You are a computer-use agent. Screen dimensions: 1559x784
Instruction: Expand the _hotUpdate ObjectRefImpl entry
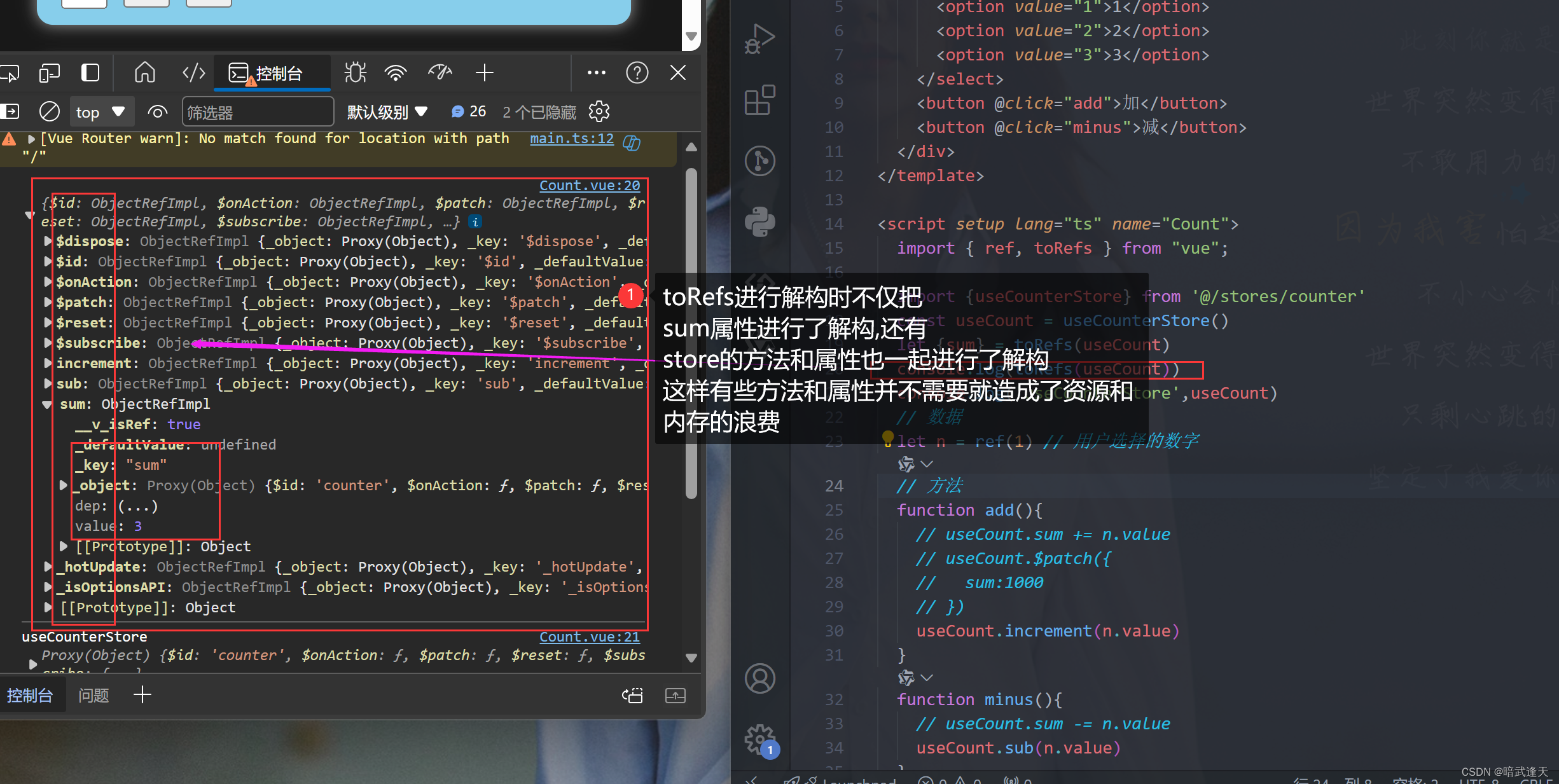[x=48, y=567]
